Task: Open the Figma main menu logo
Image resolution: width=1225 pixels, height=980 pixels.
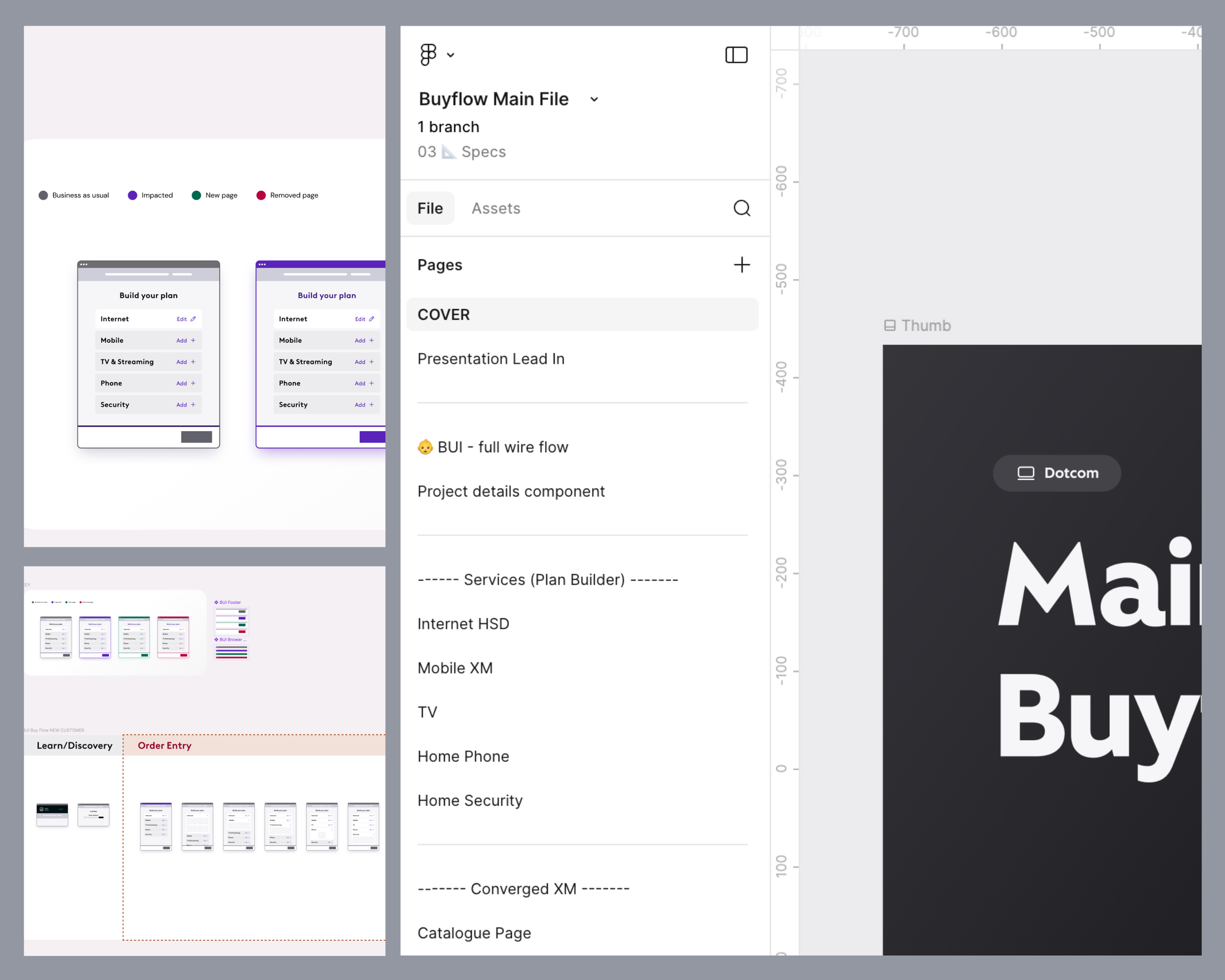Action: click(x=428, y=54)
